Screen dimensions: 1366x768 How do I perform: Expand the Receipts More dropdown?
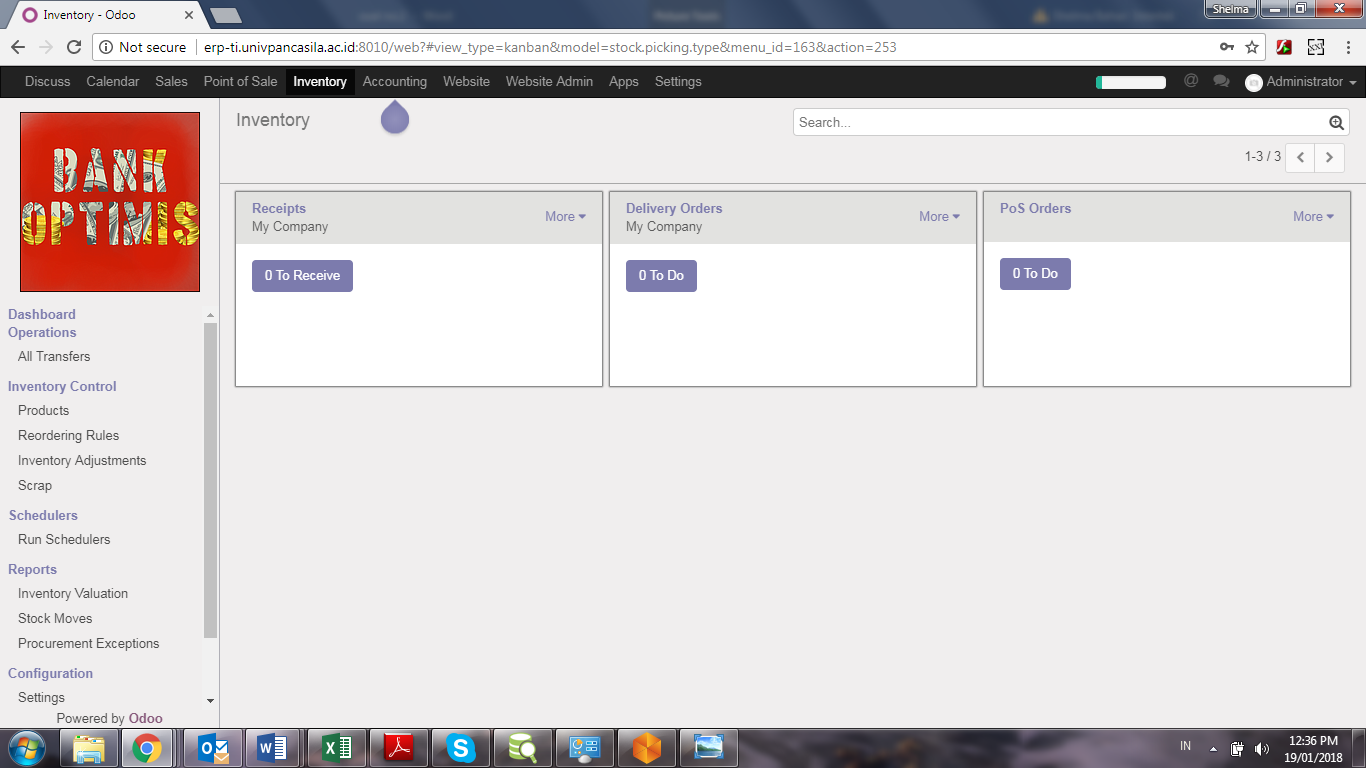coord(565,216)
